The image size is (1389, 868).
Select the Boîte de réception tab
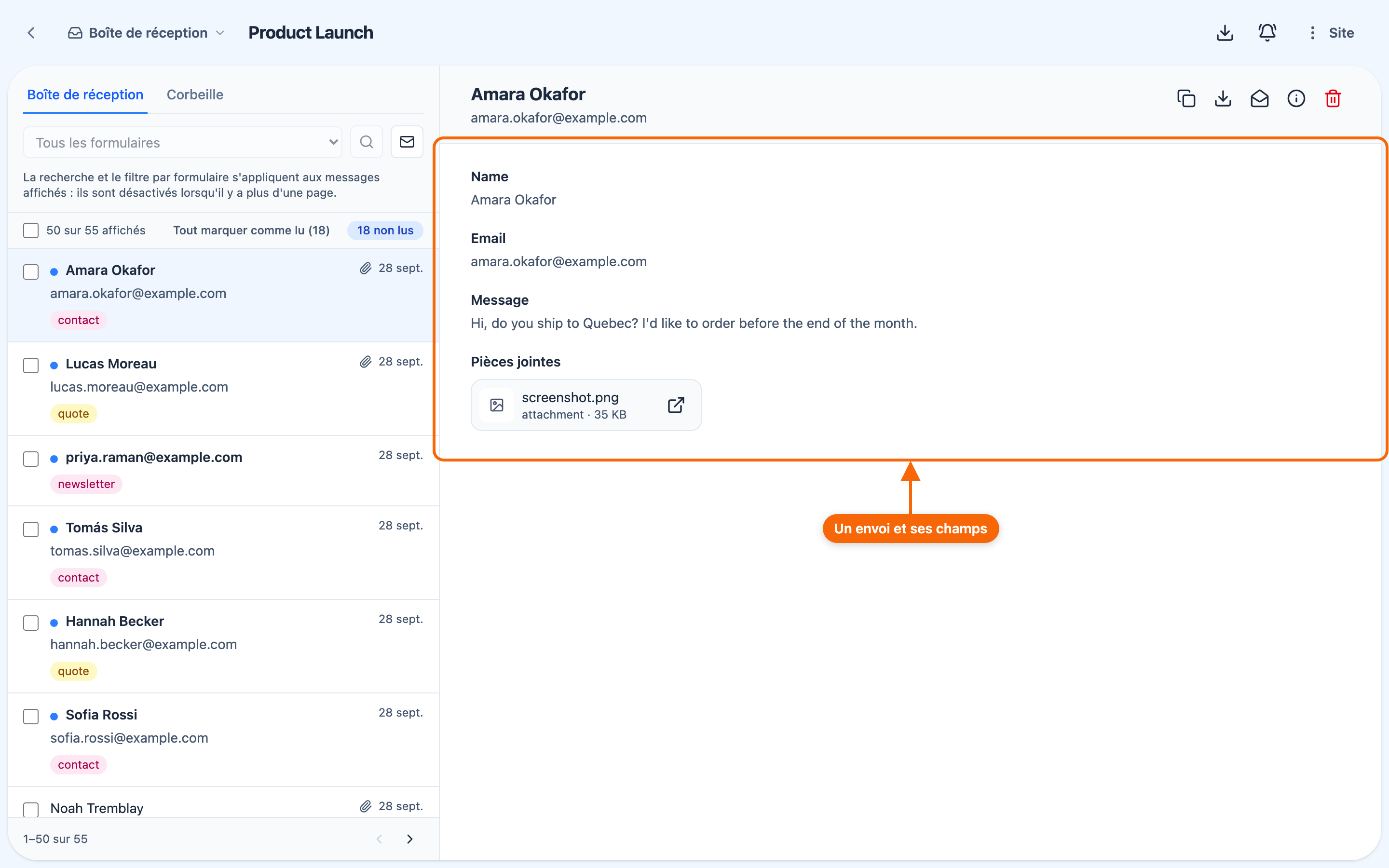click(x=85, y=95)
